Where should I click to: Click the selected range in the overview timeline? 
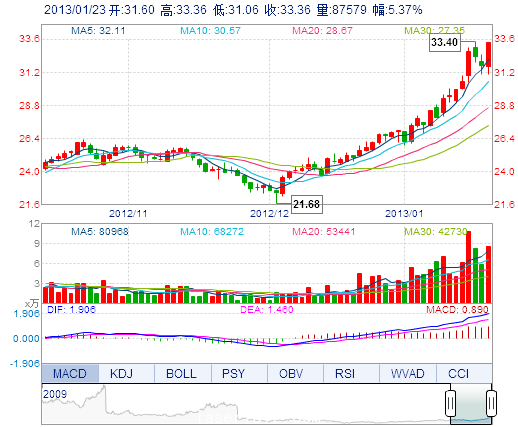(x=471, y=403)
